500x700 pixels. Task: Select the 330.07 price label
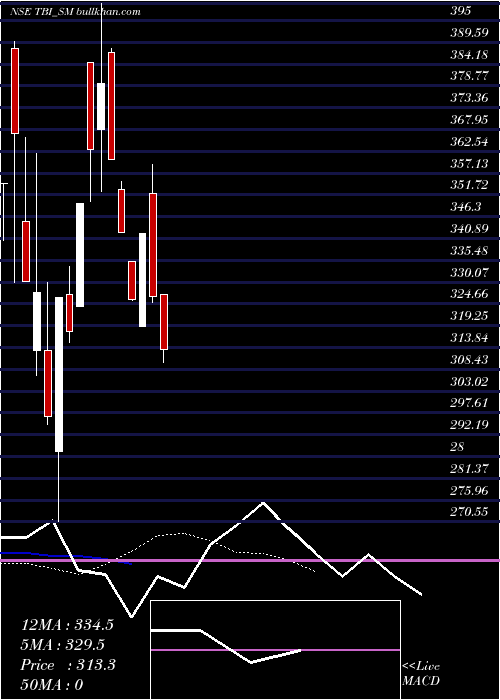[469, 273]
